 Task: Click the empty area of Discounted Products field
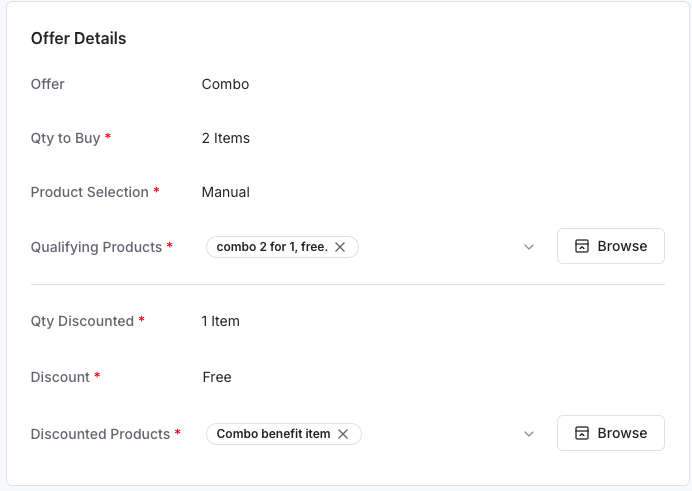(440, 434)
